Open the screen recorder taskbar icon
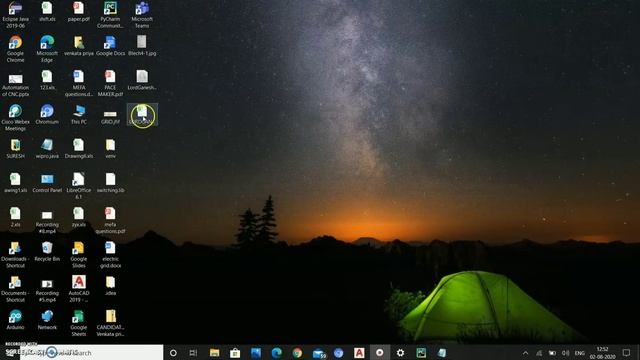Screen dimensions: 640x360 [x=380, y=353]
